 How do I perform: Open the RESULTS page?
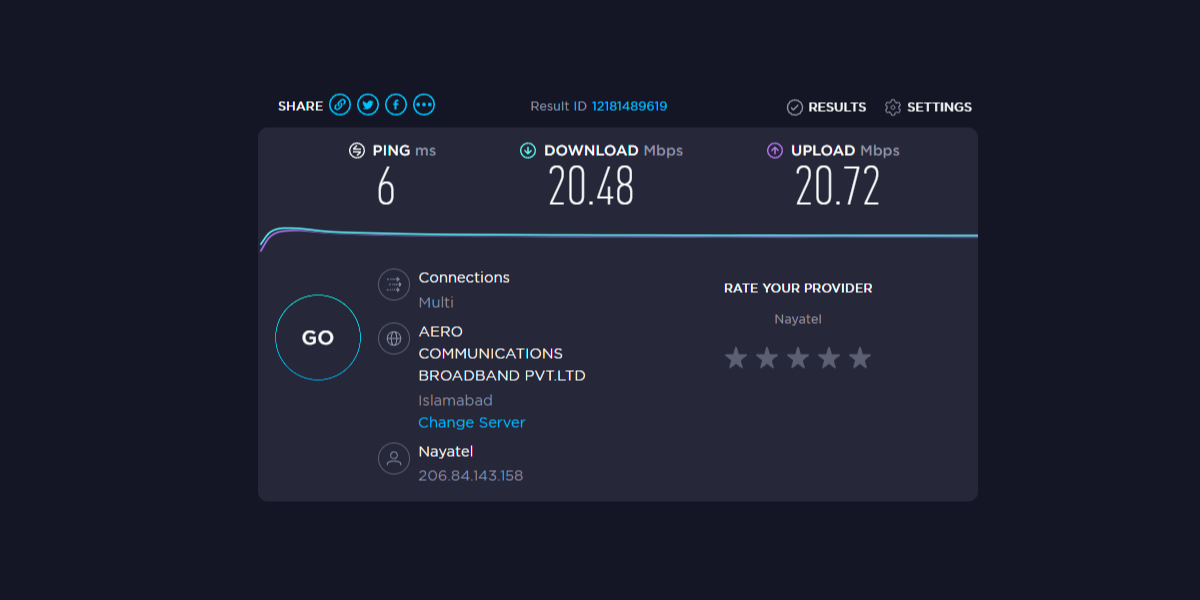(x=837, y=107)
